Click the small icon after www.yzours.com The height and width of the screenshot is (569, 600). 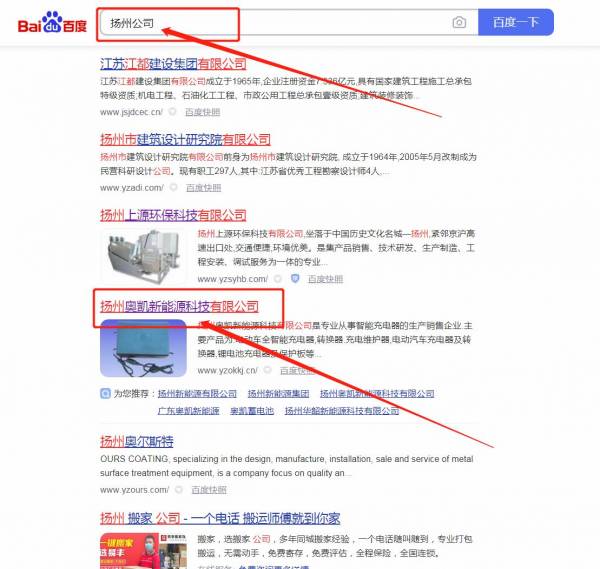pos(179,489)
